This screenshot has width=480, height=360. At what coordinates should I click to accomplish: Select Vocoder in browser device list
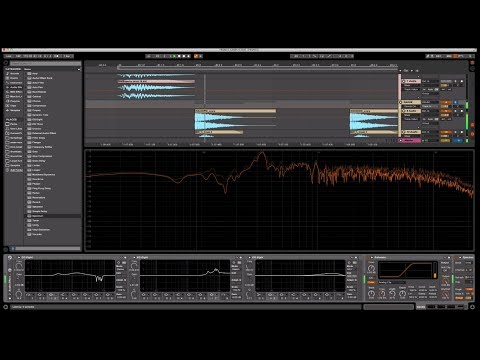(37, 234)
